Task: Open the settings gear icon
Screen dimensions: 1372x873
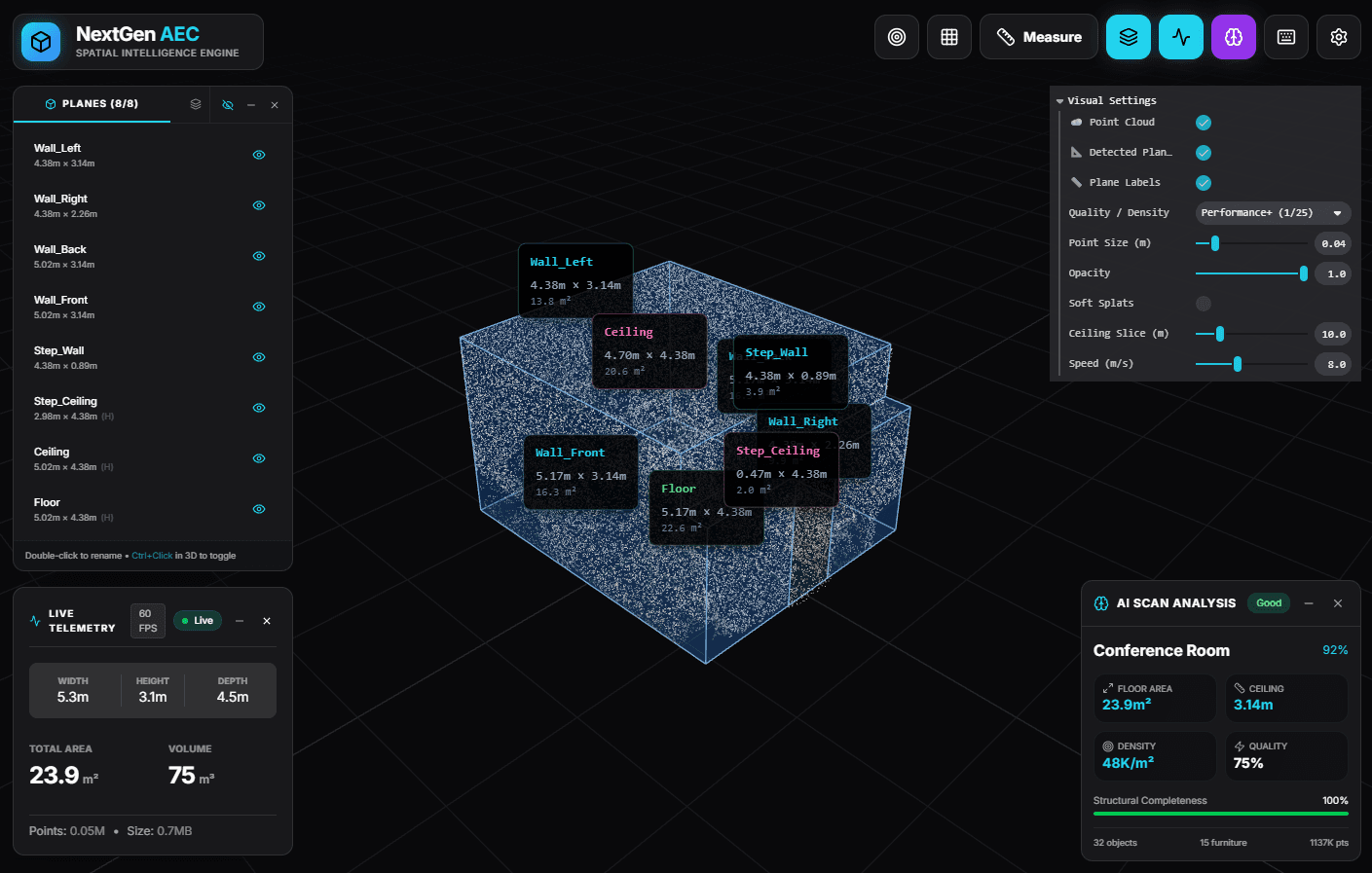Action: coord(1339,37)
